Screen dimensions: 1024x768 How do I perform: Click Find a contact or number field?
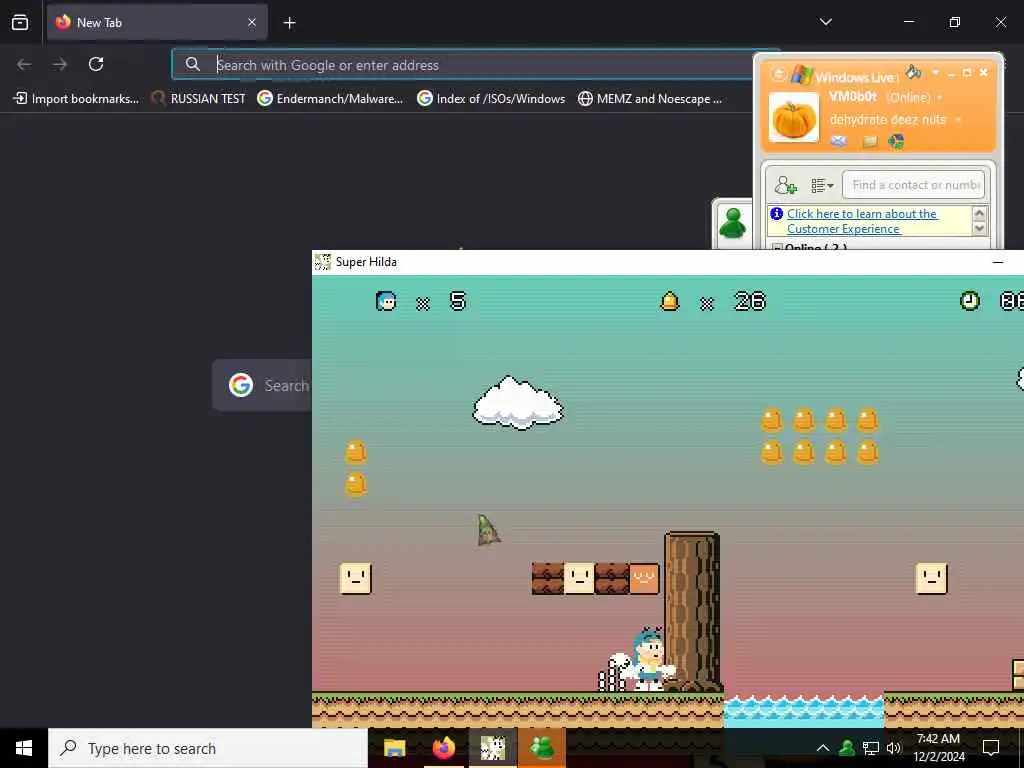914,185
